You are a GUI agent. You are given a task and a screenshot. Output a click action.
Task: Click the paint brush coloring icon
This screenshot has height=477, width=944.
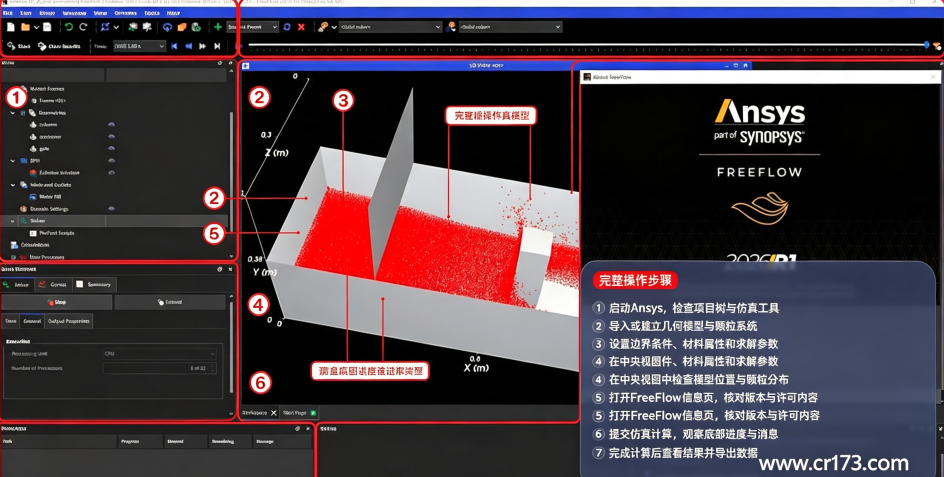(323, 27)
